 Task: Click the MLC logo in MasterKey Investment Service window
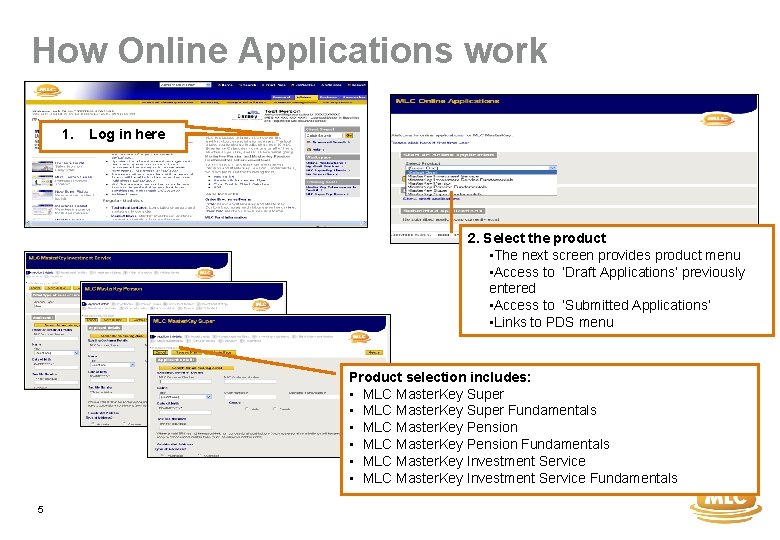click(205, 273)
